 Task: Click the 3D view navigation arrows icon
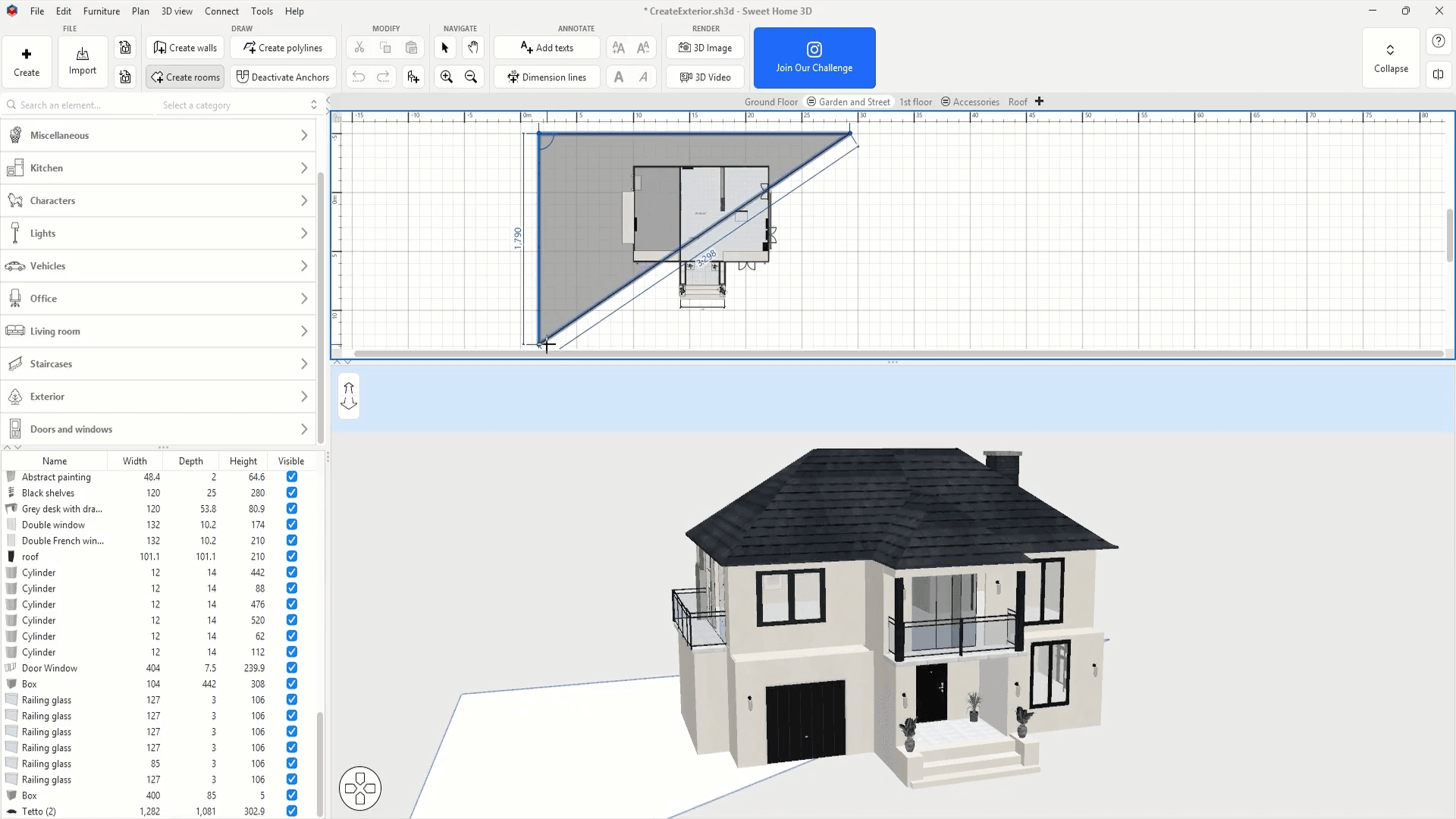pyautogui.click(x=349, y=396)
